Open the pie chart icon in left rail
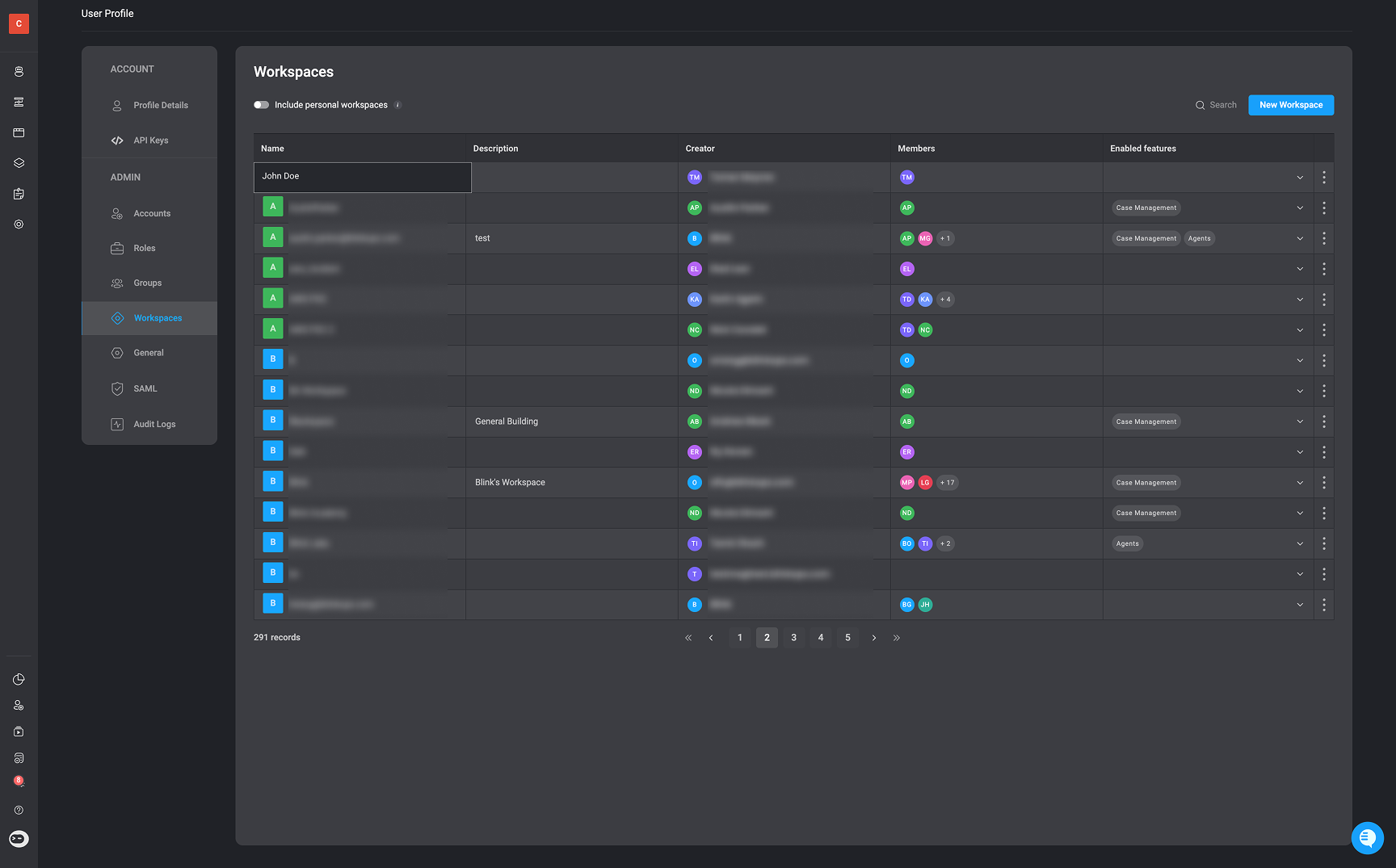 tap(19, 679)
